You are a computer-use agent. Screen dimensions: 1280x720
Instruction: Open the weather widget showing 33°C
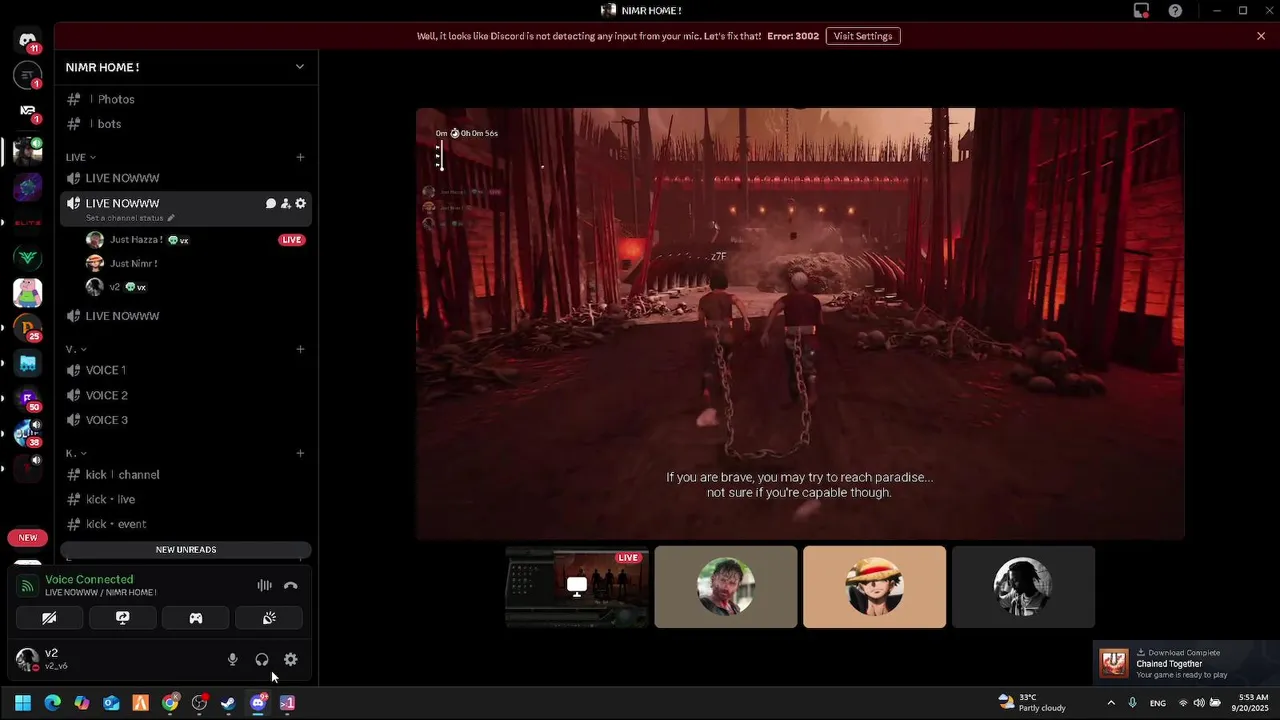click(x=1032, y=702)
